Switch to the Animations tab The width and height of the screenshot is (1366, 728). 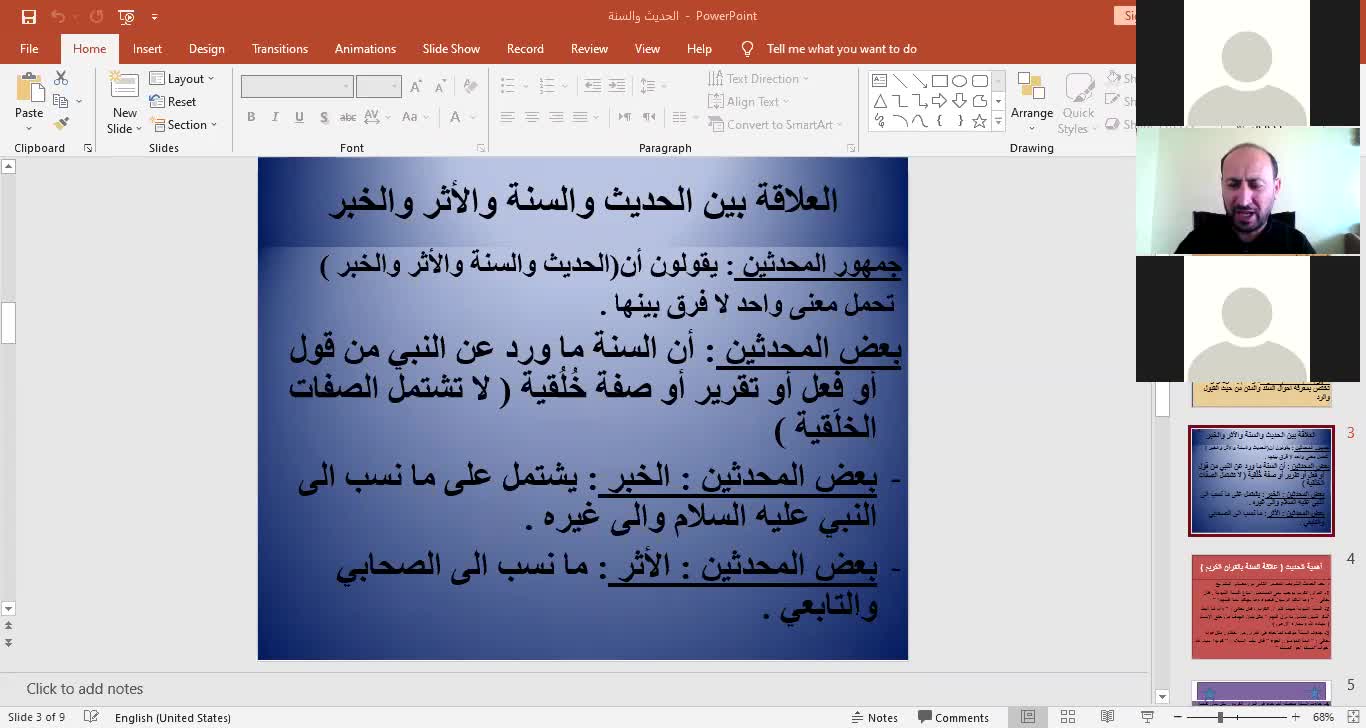pyautogui.click(x=365, y=48)
